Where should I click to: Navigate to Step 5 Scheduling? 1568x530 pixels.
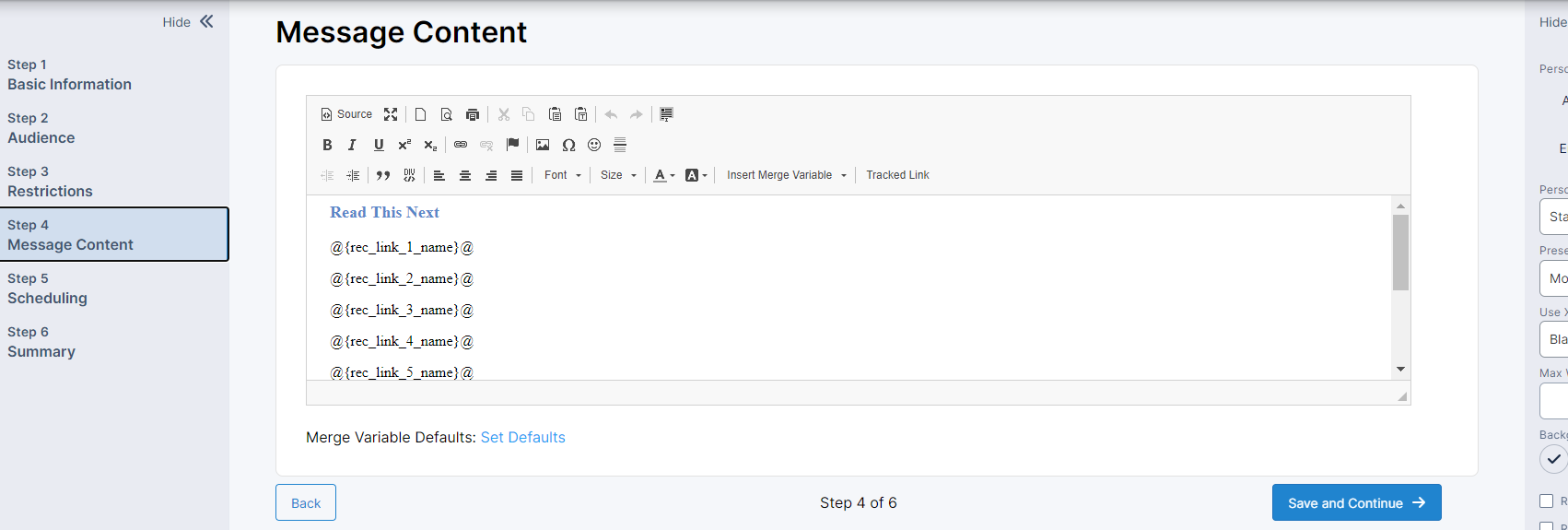[x=47, y=289]
